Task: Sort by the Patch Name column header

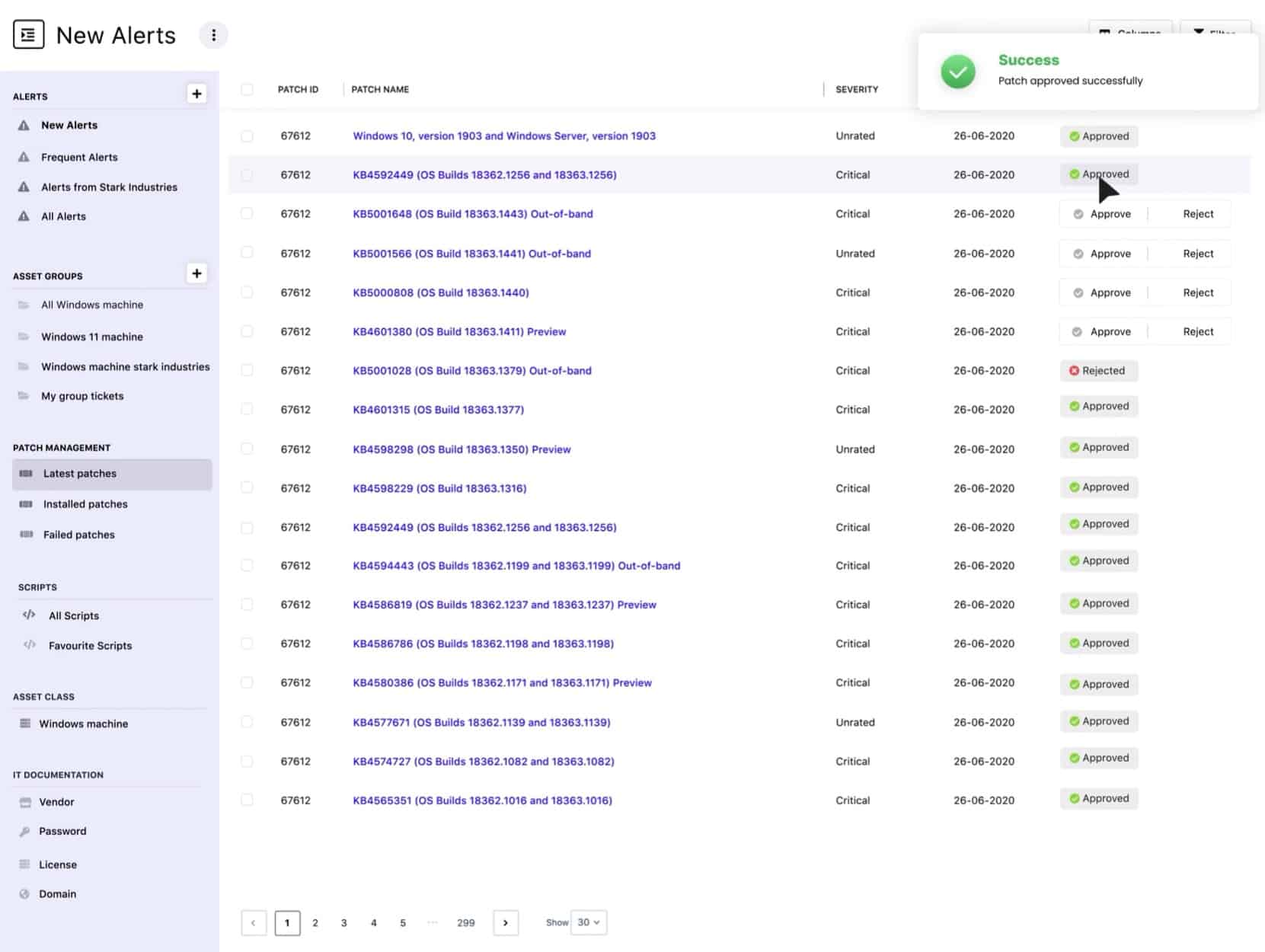Action: coord(380,89)
